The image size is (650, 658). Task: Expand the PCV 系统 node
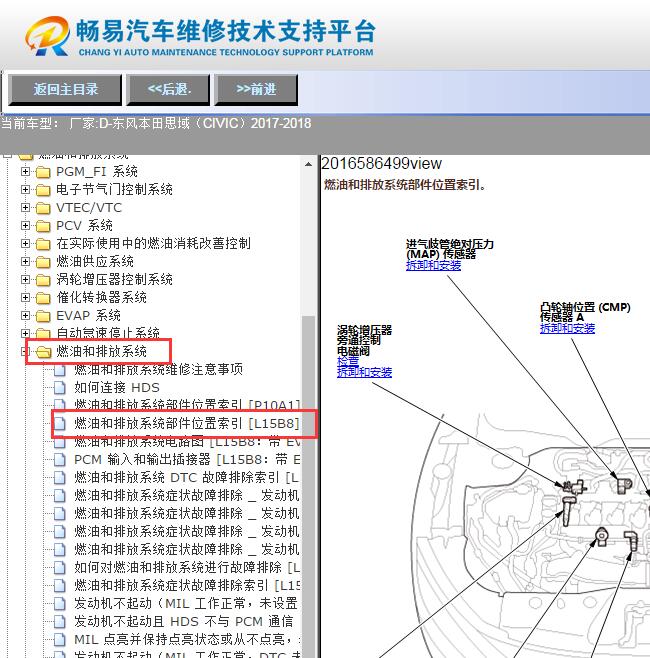pyautogui.click(x=25, y=226)
